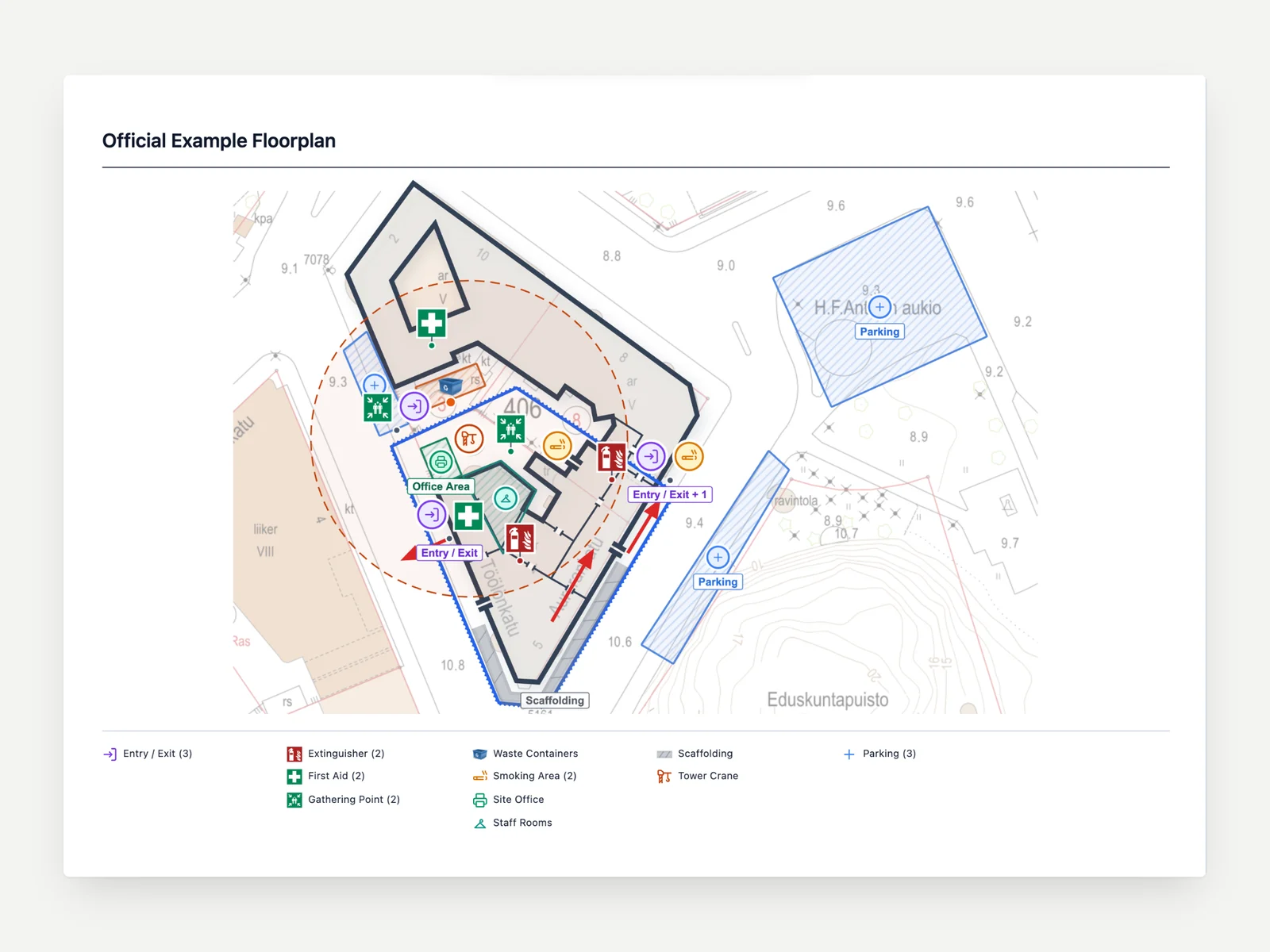Select the Smoking Area marker outside east entrance

pos(689,456)
